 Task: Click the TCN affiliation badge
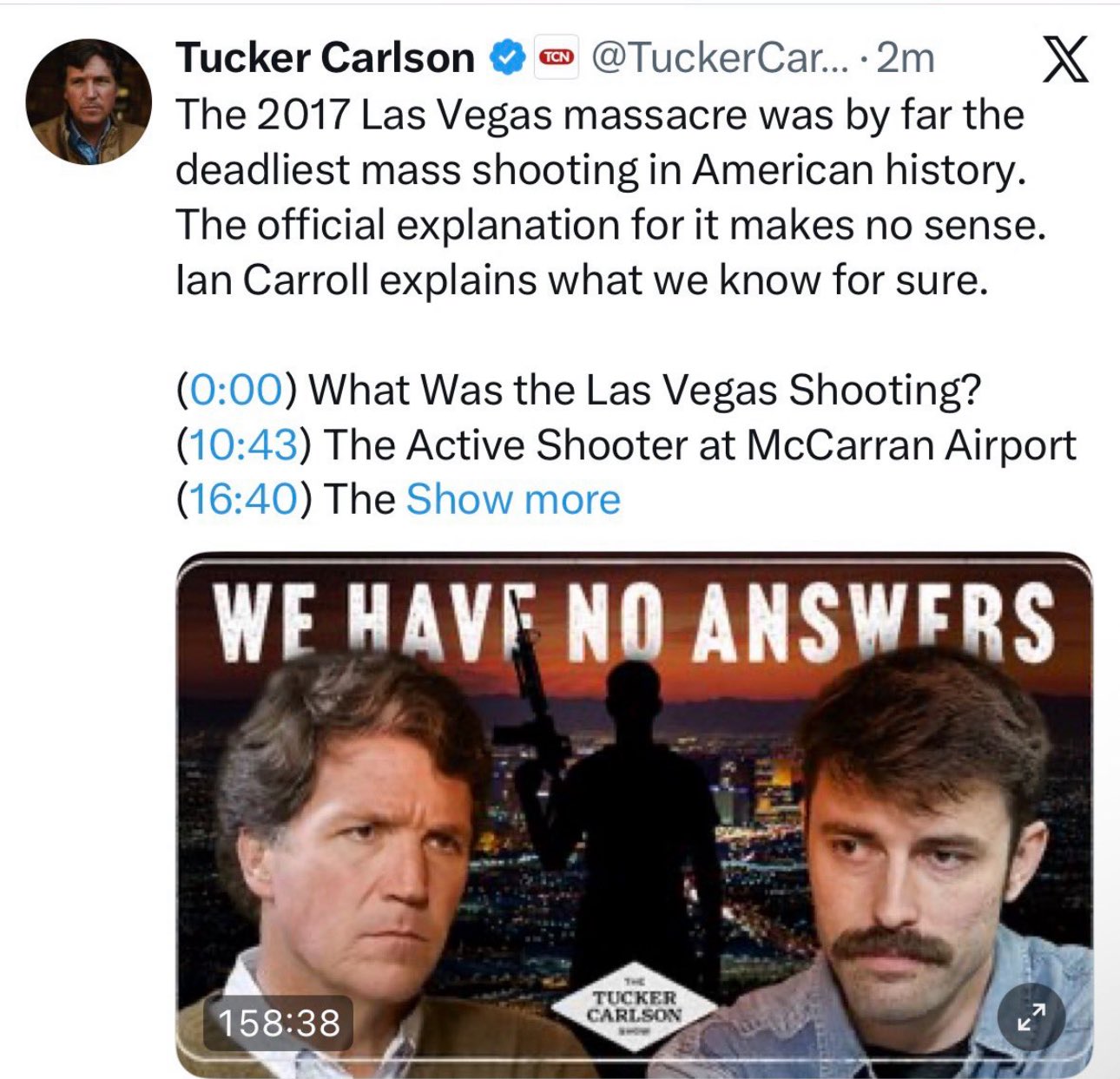(557, 58)
